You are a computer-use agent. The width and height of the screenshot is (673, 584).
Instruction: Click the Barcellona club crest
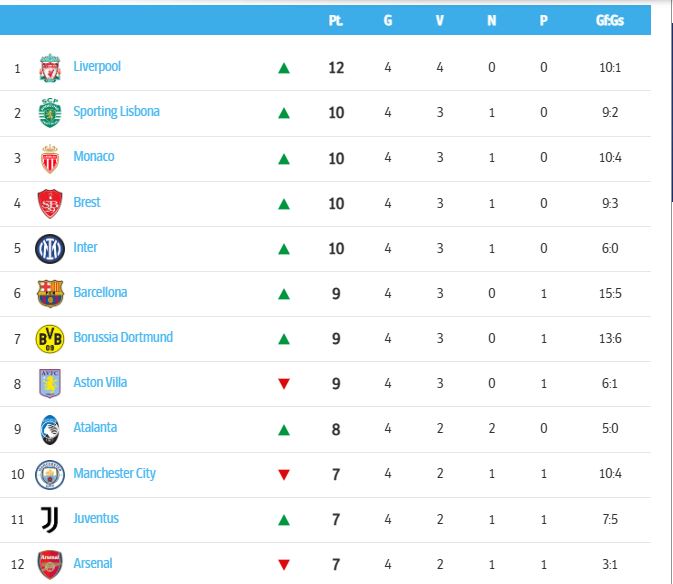tap(50, 293)
